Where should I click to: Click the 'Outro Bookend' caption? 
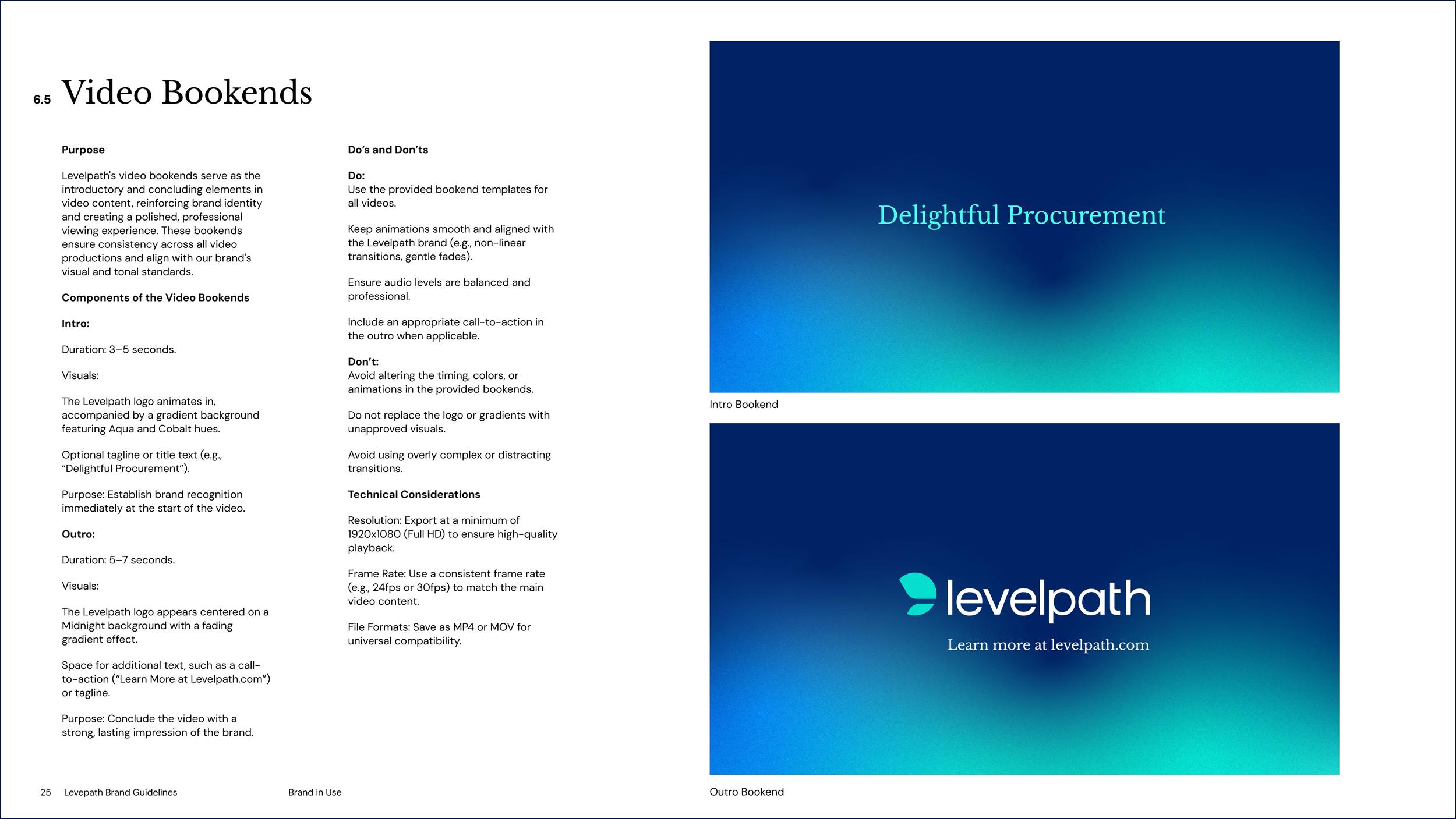point(747,792)
